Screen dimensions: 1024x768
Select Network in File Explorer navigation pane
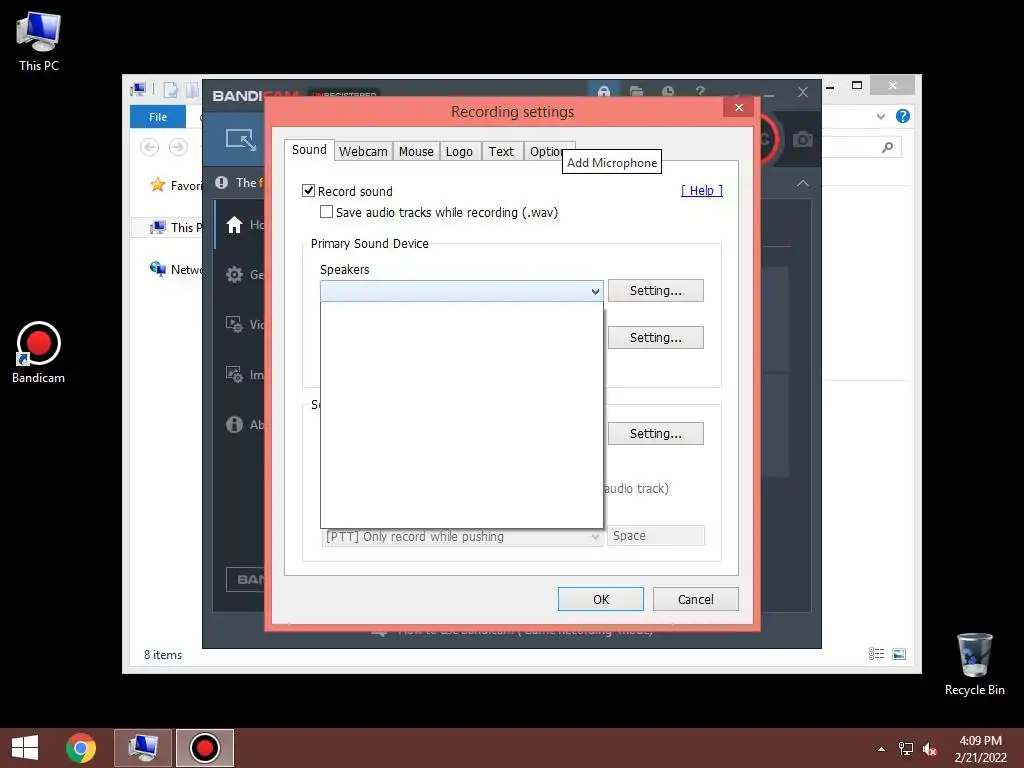176,269
